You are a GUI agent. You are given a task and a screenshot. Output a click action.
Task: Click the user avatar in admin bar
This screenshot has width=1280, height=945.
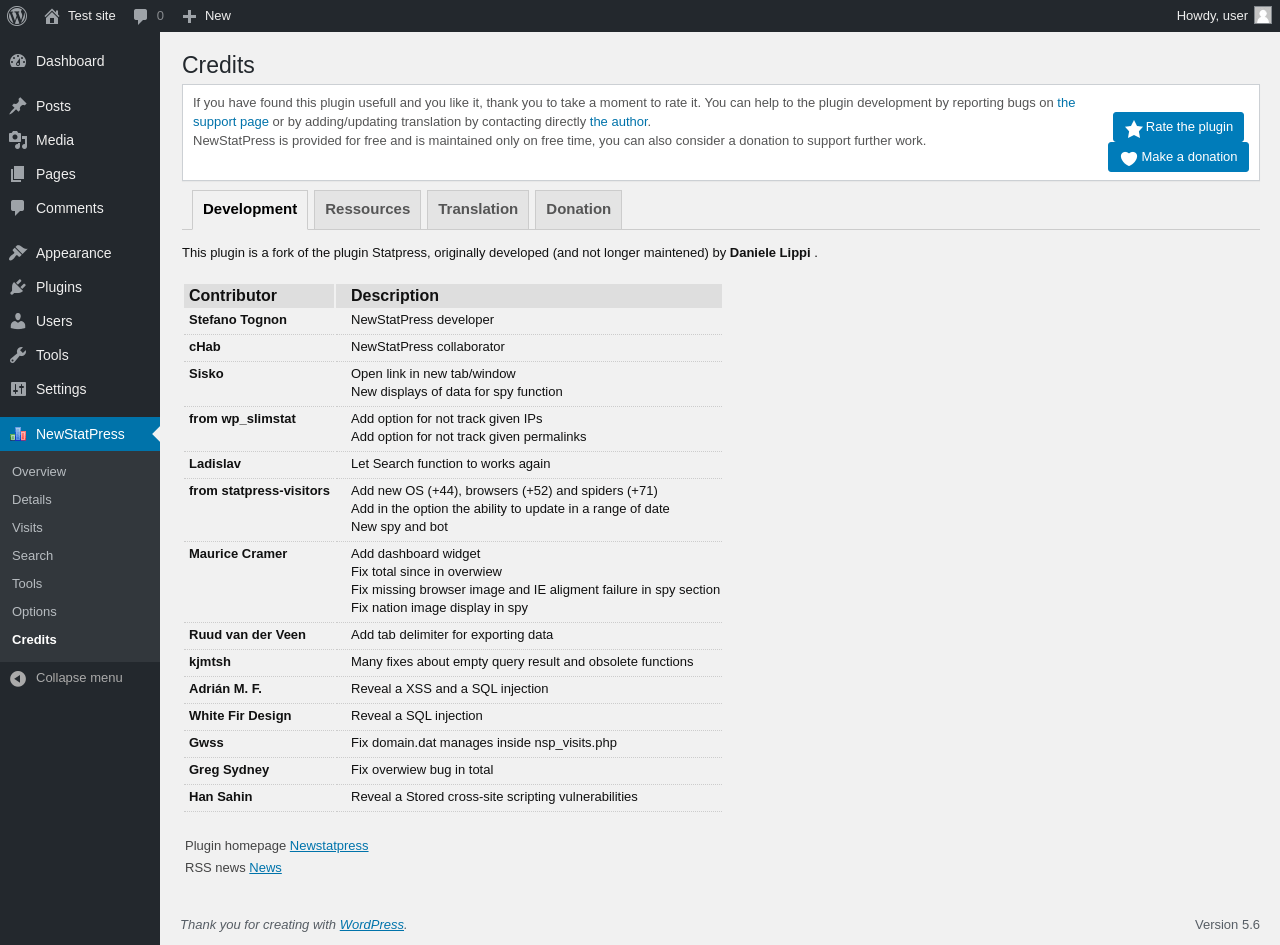[x=1263, y=15]
